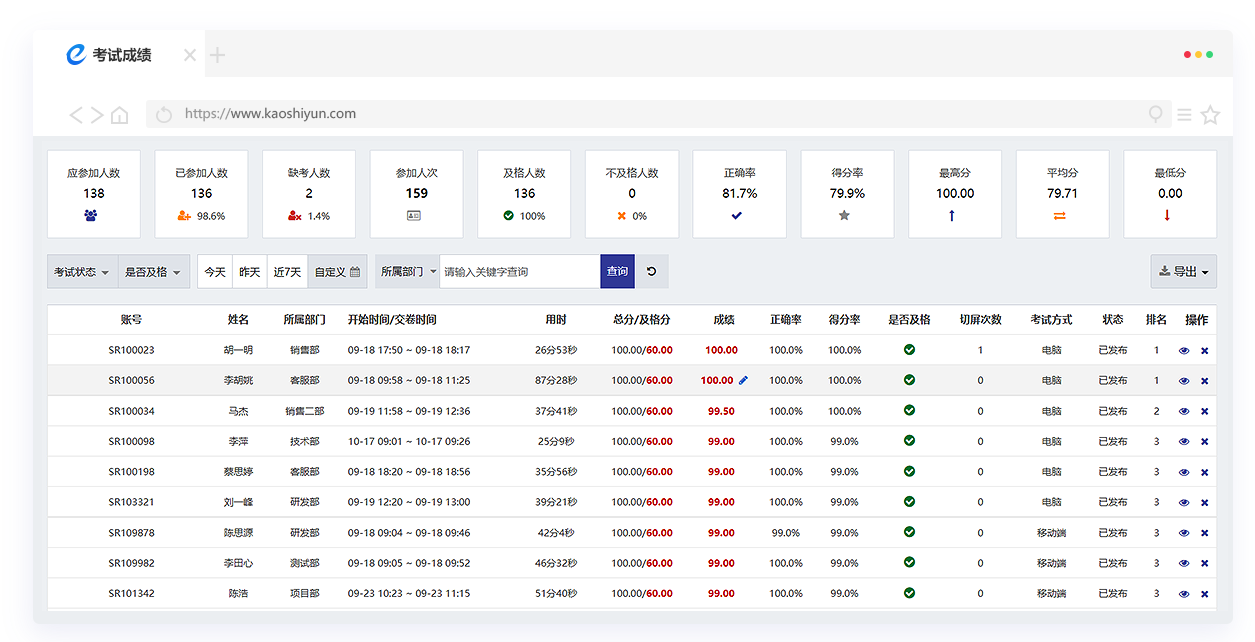The height and width of the screenshot is (642, 1255).
Task: Open the 是否及格 dropdown filter
Action: [x=152, y=272]
